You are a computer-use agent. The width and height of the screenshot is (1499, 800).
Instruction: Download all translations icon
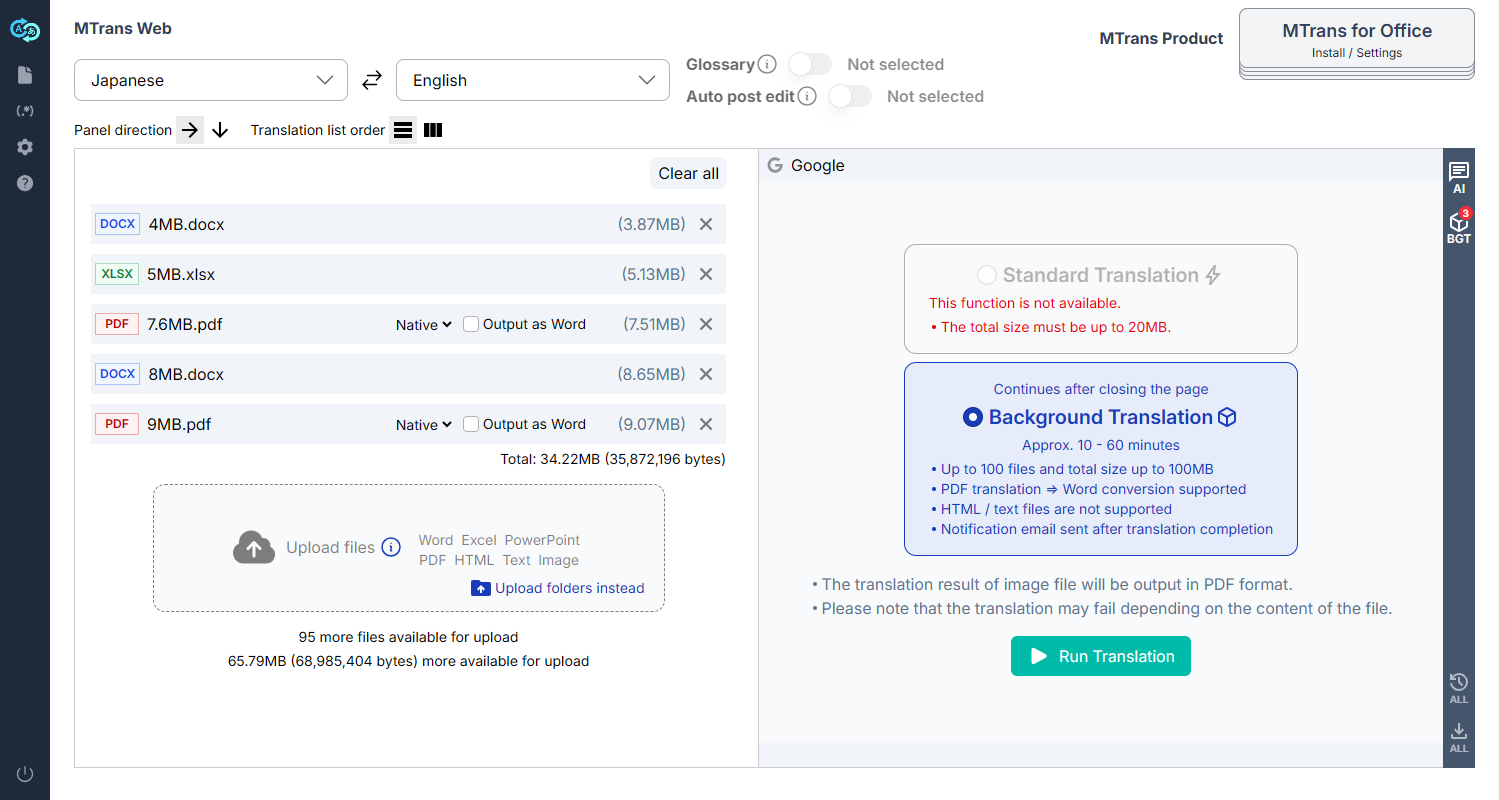[1459, 737]
